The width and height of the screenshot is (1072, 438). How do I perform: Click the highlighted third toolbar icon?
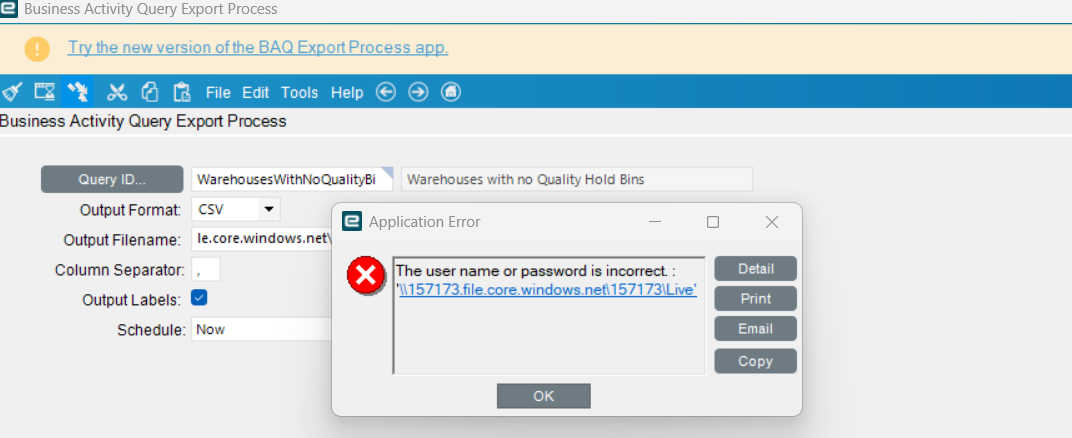[x=77, y=92]
